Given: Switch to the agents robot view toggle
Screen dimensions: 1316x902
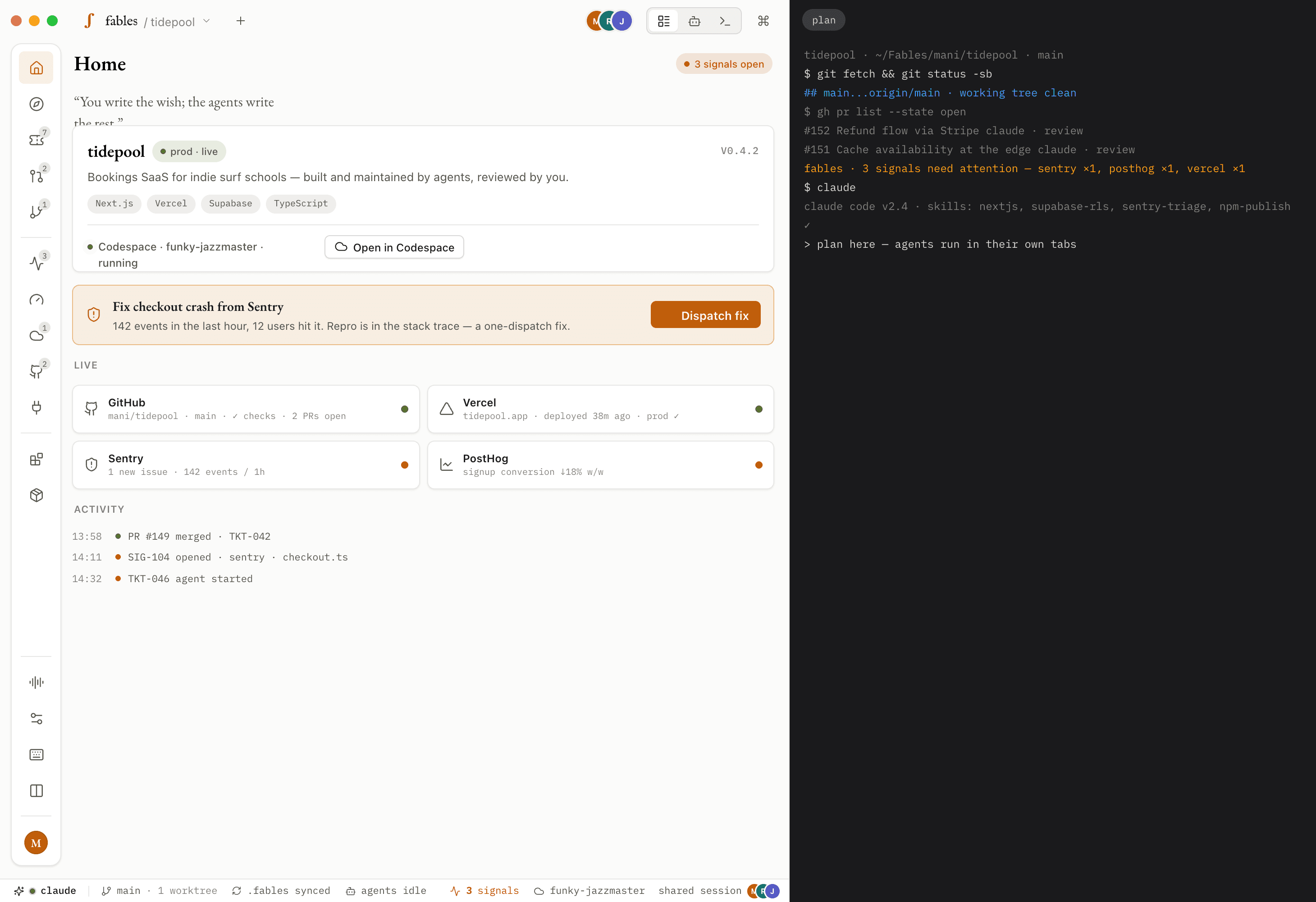Looking at the screenshot, I should coord(694,21).
